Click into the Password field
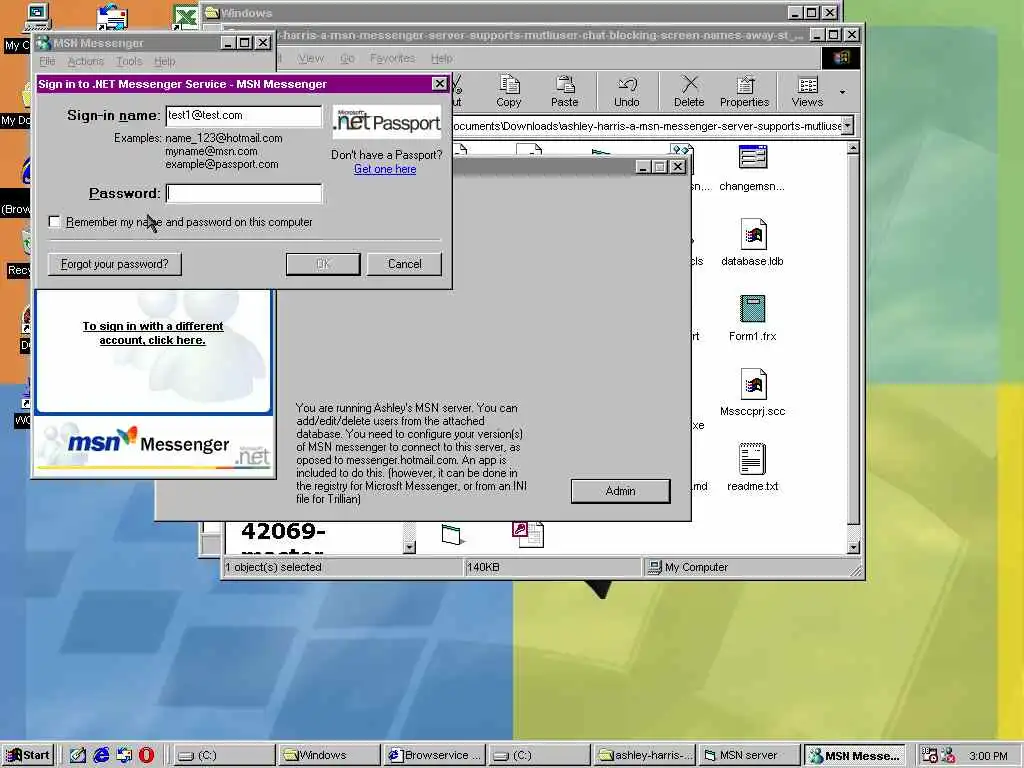Screen dimensions: 1024x768 (244, 193)
